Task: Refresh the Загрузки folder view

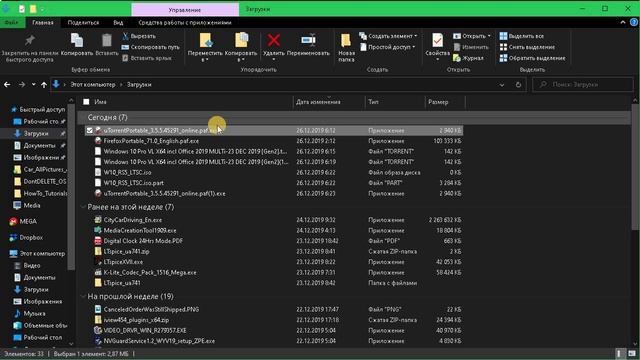Action: pyautogui.click(x=518, y=85)
